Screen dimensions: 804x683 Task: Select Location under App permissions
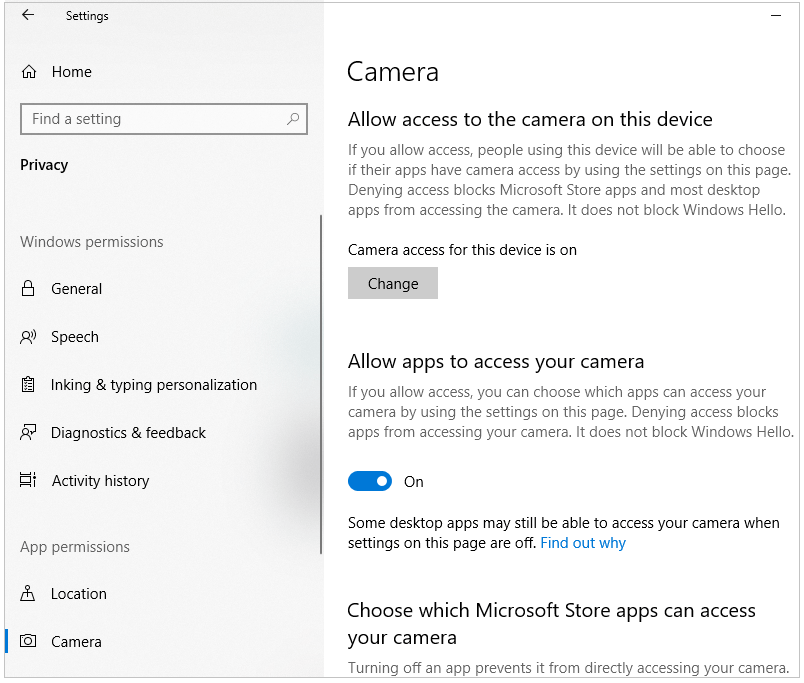click(80, 593)
